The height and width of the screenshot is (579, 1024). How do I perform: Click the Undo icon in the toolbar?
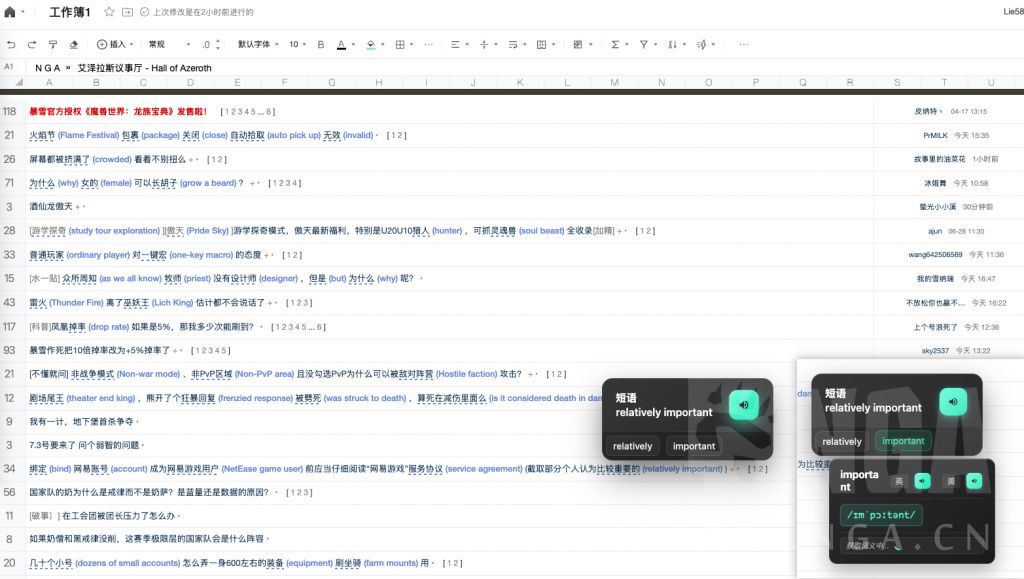pos(11,45)
